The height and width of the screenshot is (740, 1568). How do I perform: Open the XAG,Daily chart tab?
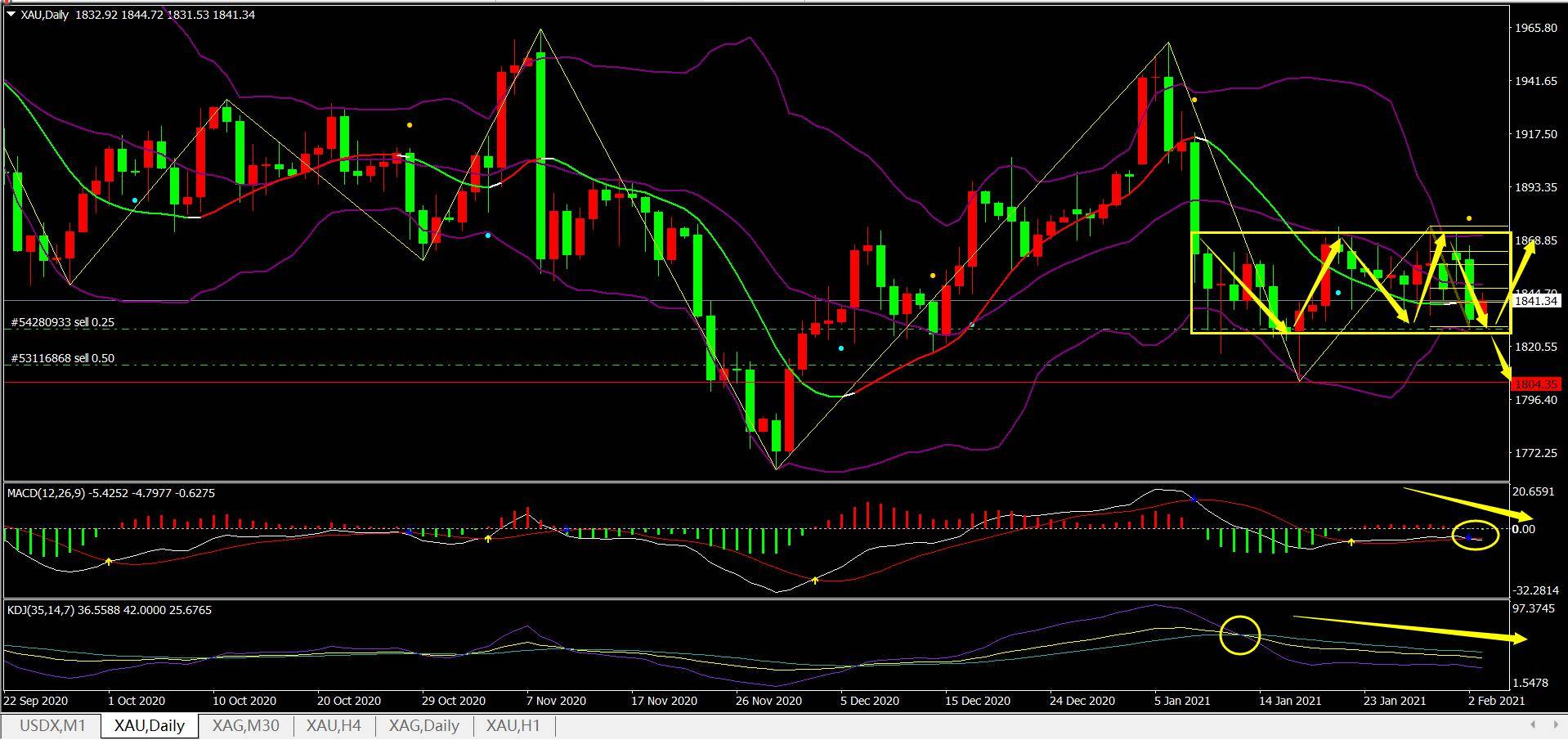[423, 725]
